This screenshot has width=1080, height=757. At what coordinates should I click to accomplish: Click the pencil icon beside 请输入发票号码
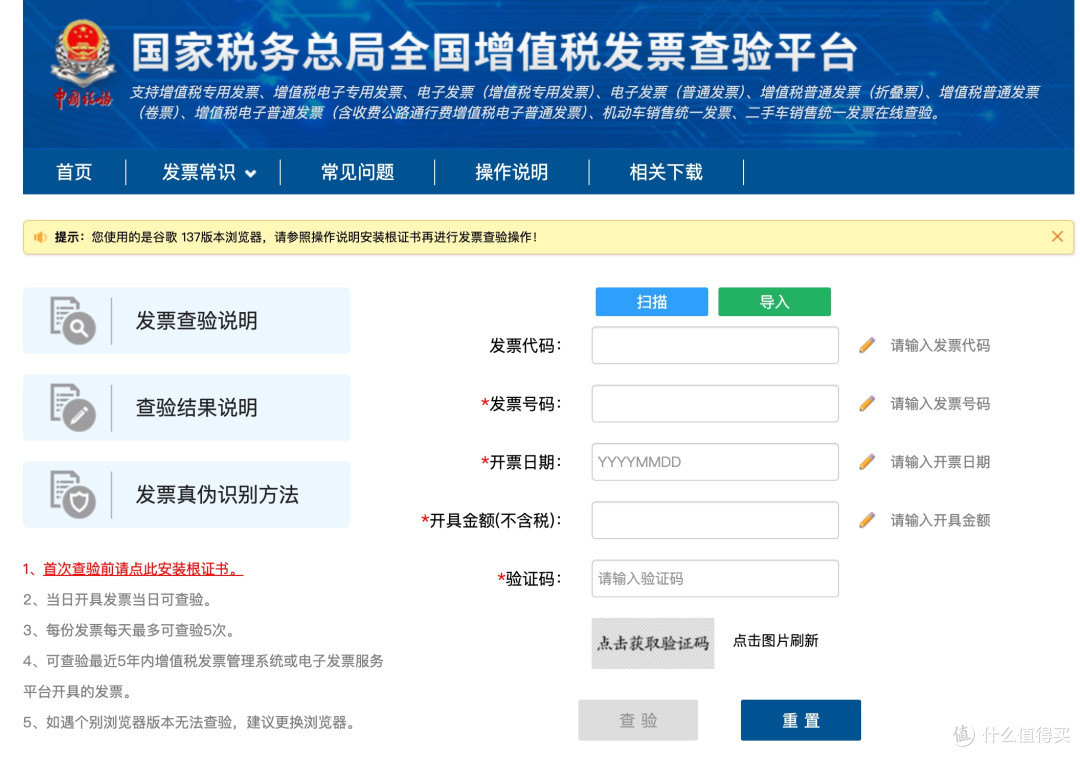click(867, 404)
